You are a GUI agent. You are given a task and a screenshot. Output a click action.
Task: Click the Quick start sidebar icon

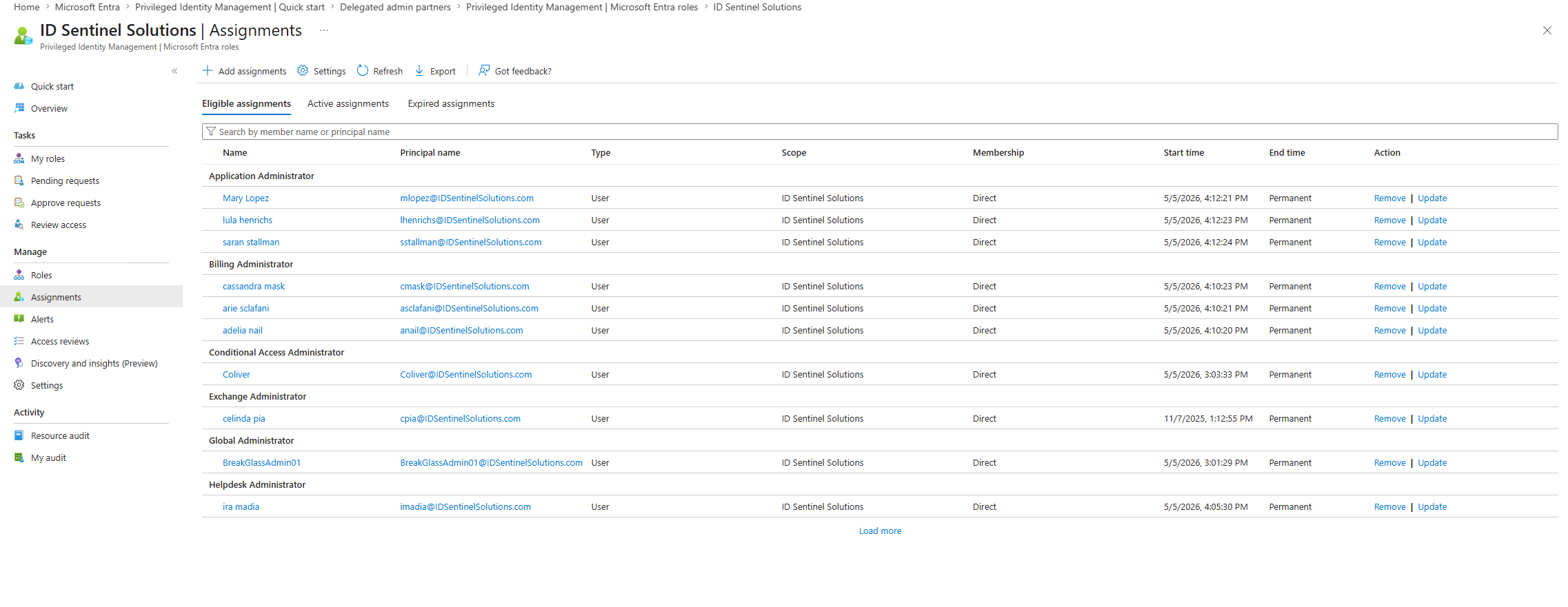pos(19,86)
